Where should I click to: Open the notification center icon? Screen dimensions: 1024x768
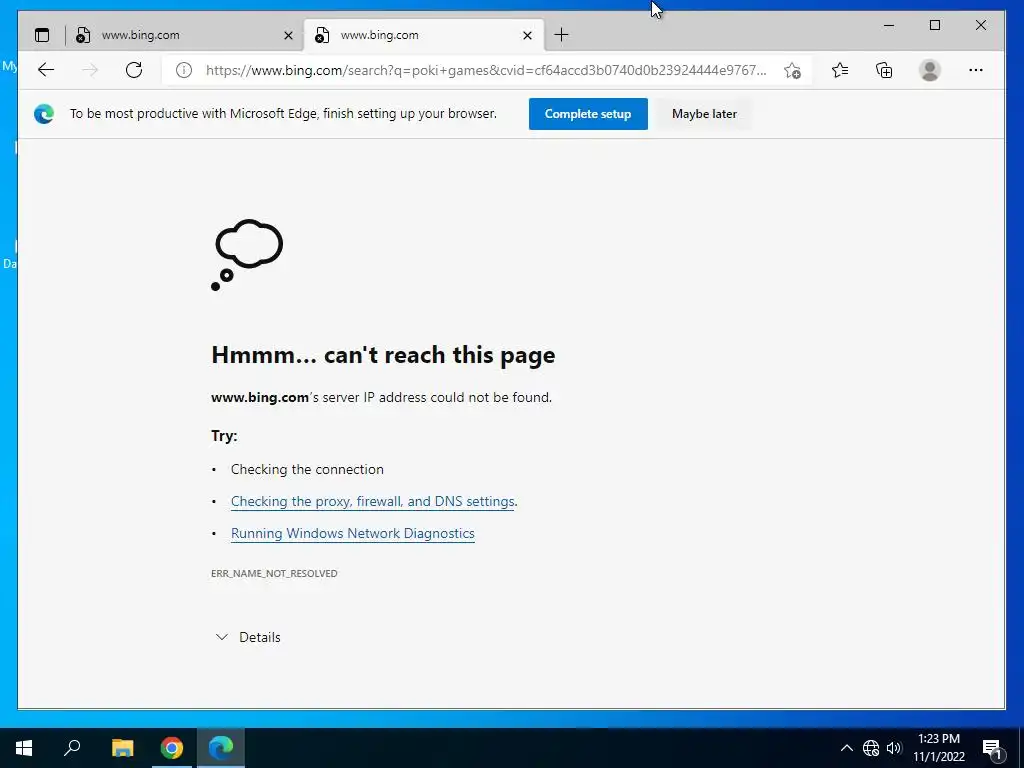(x=993, y=749)
